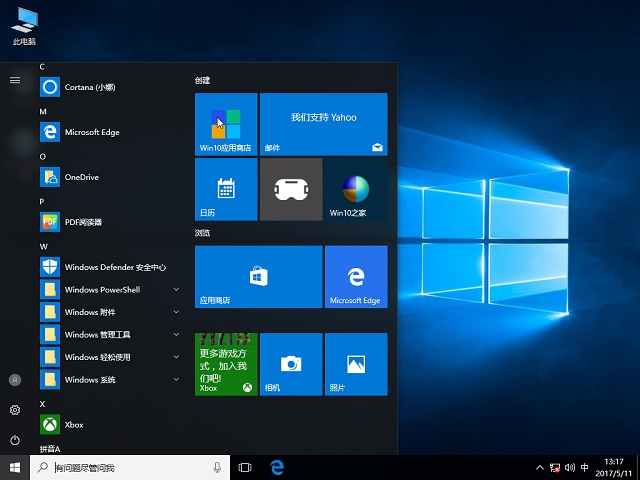Click the taskbar search input box
This screenshot has width=640, height=480.
point(130,467)
